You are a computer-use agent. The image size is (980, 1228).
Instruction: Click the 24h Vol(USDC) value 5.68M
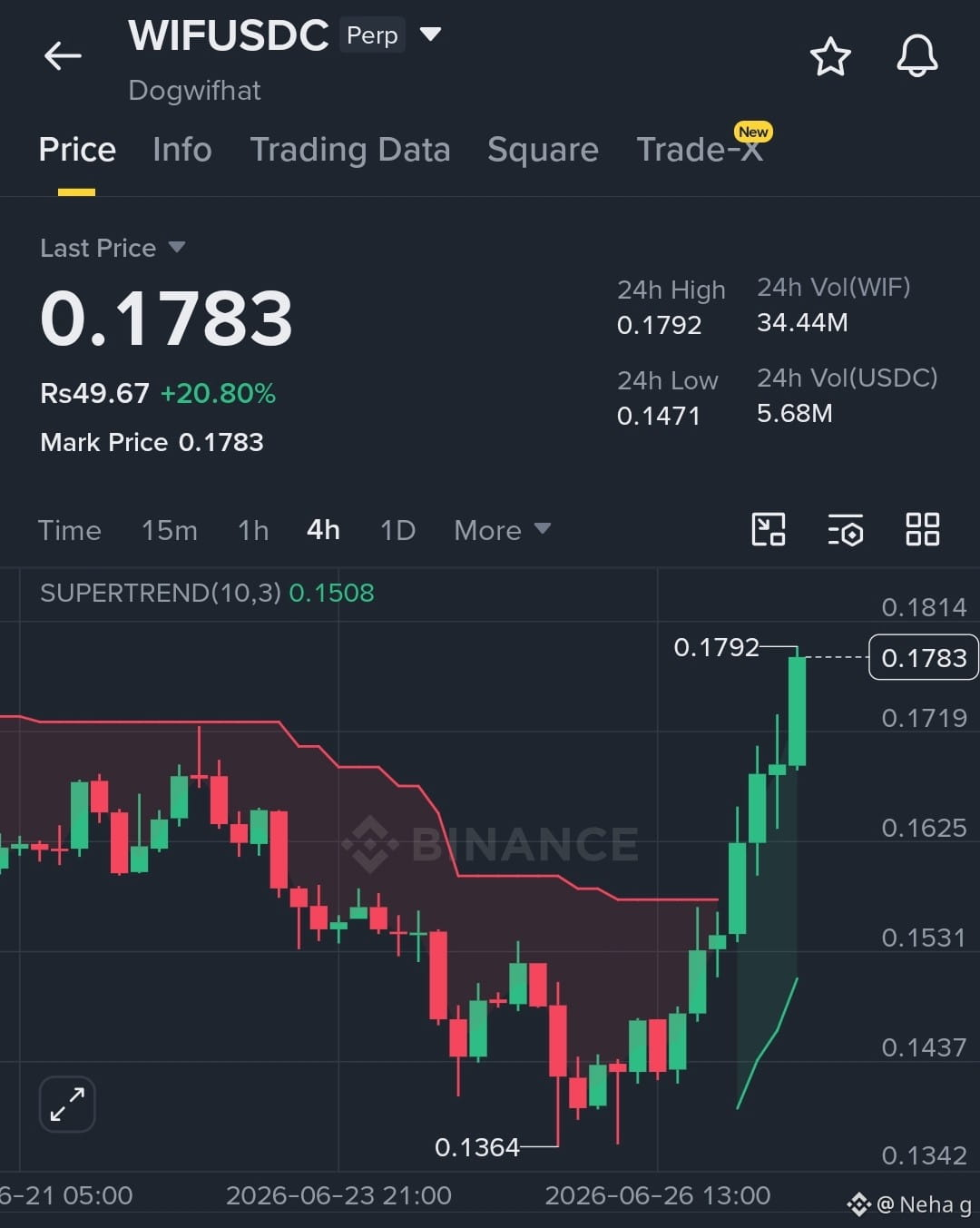(x=794, y=413)
